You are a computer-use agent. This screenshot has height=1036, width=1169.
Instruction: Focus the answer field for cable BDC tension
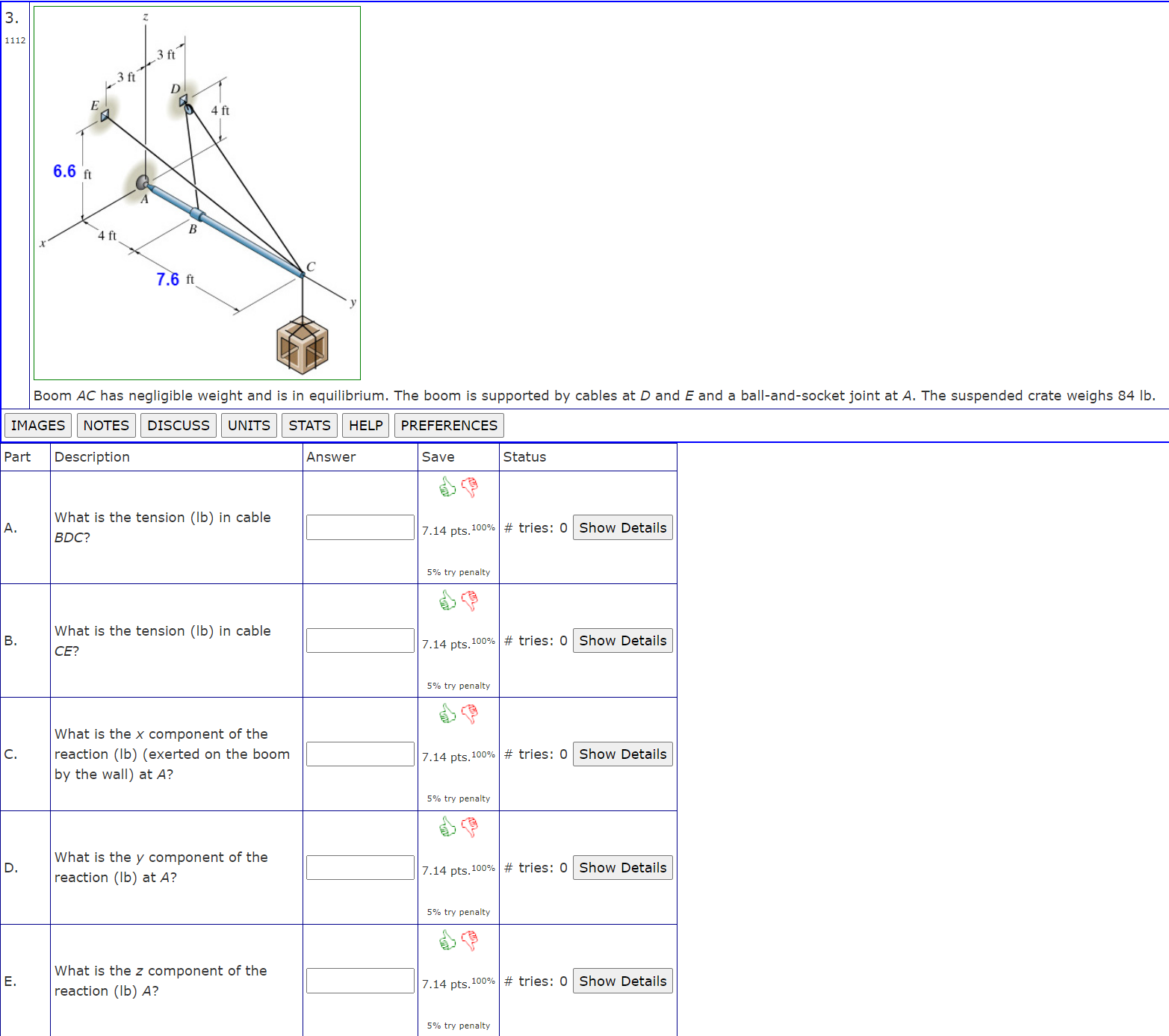click(x=360, y=527)
